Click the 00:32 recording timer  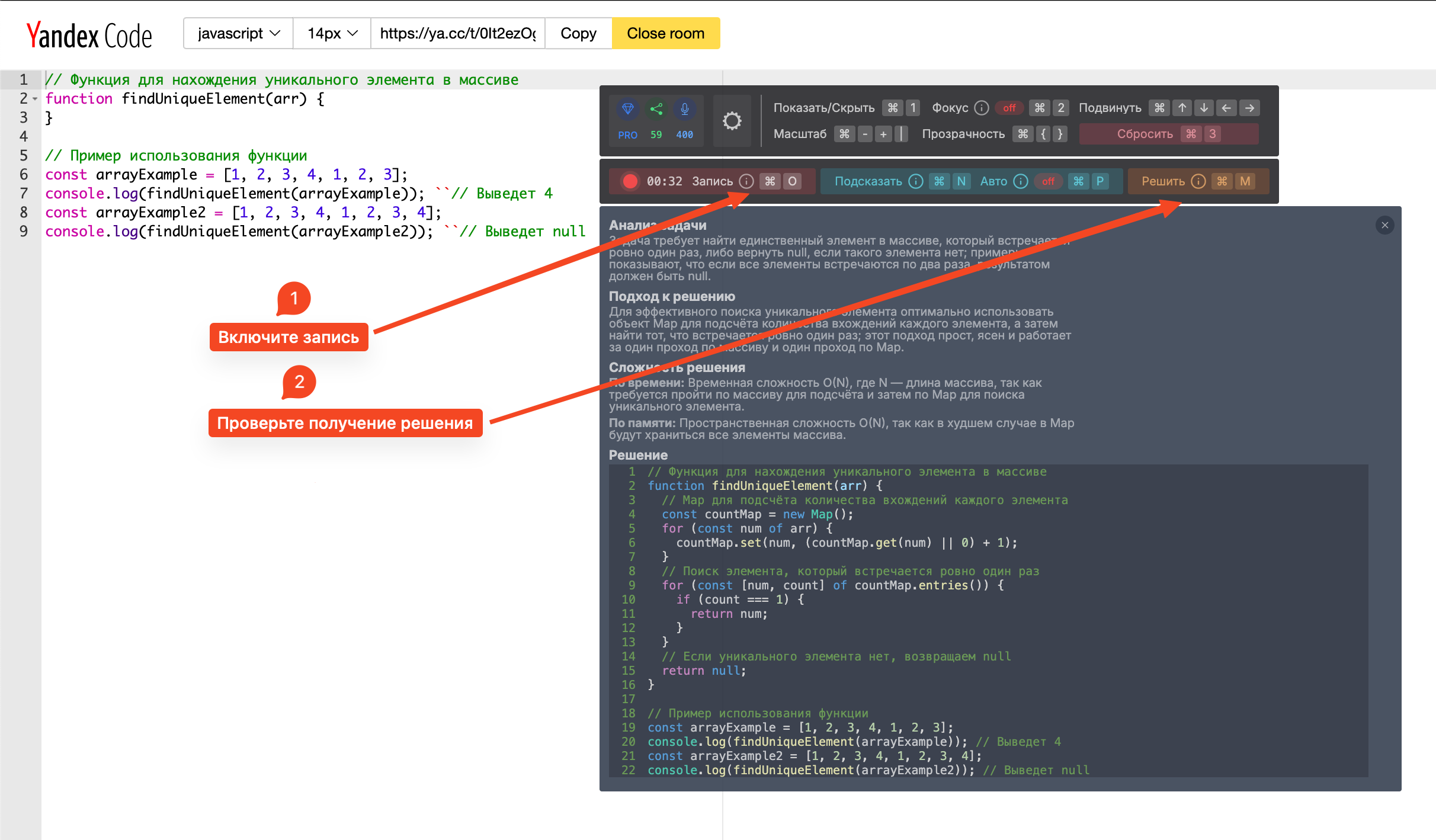click(x=664, y=181)
